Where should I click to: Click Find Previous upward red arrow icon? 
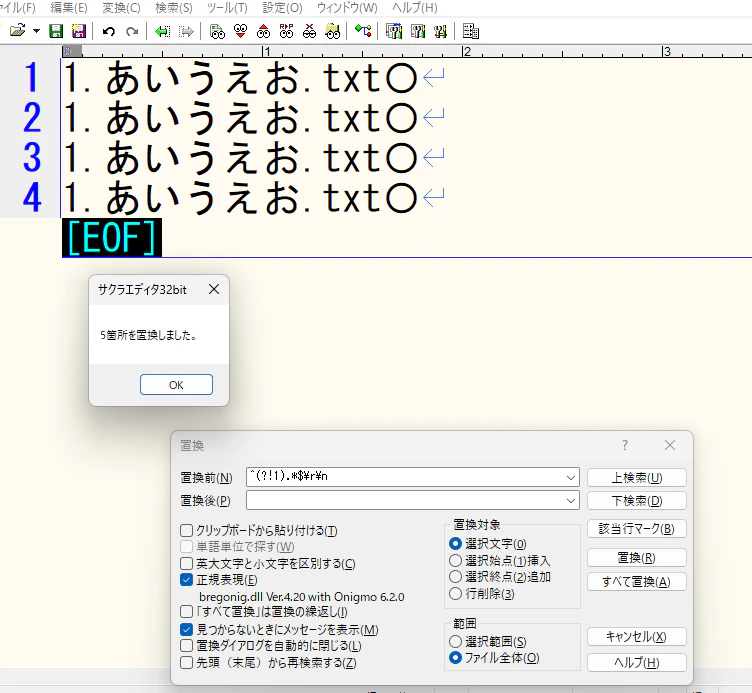pyautogui.click(x=263, y=32)
